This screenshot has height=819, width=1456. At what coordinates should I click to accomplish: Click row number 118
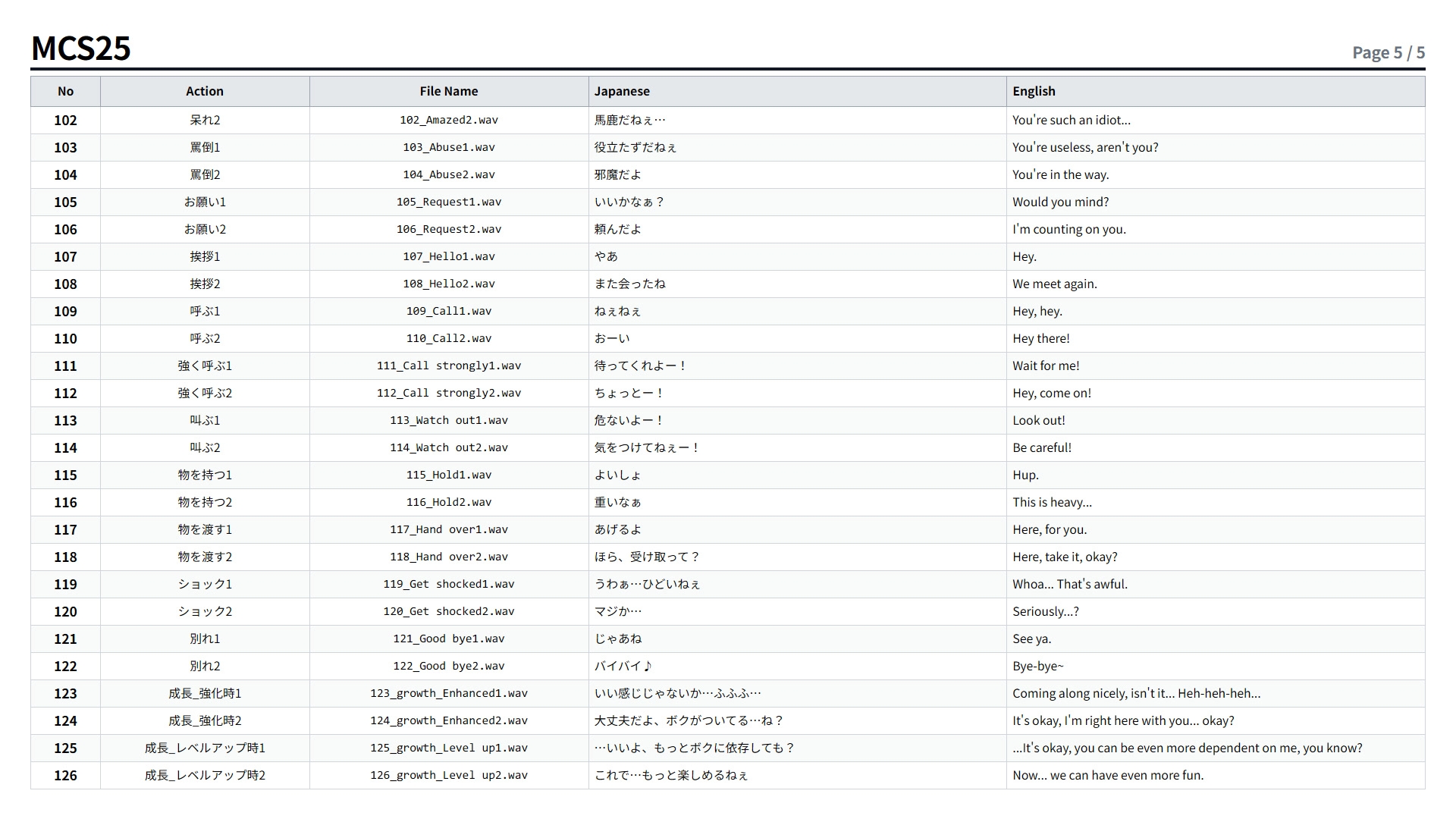pyautogui.click(x=65, y=557)
